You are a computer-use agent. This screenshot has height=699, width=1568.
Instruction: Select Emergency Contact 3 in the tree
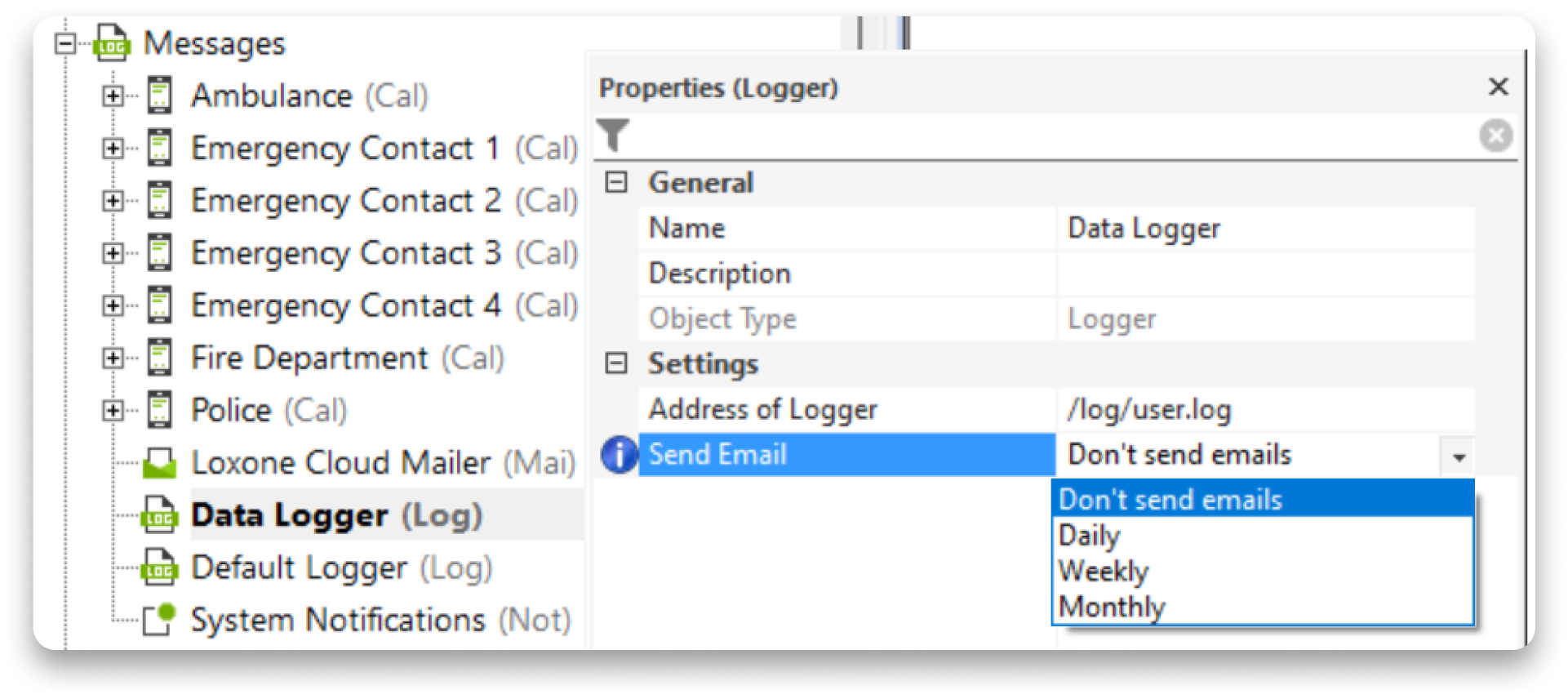click(x=345, y=253)
